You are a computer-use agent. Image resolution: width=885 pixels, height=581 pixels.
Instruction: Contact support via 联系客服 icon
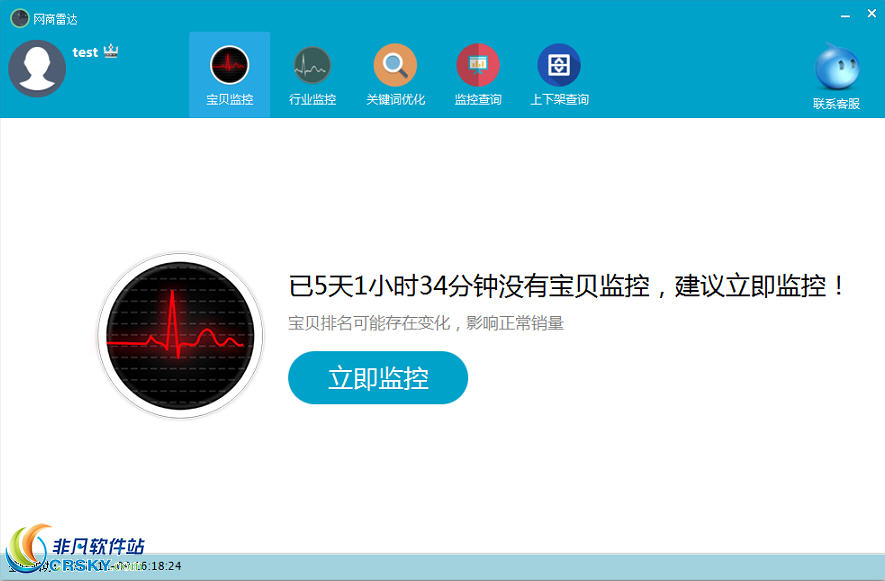click(x=836, y=76)
